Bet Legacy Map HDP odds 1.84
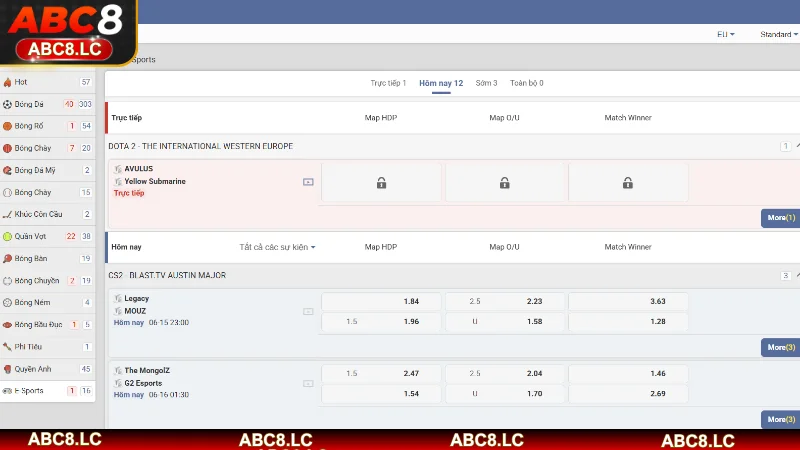Viewport: 800px width, 450px height. 381,302
